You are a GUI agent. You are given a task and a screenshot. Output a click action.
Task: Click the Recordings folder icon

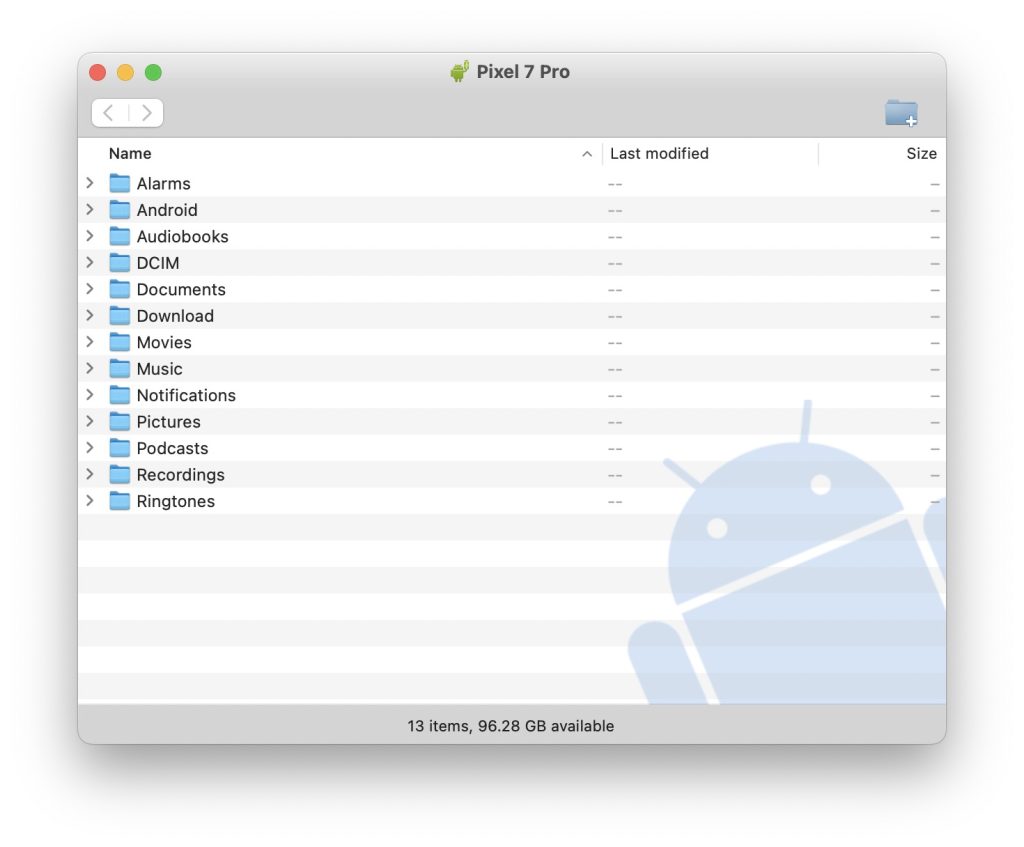(120, 474)
